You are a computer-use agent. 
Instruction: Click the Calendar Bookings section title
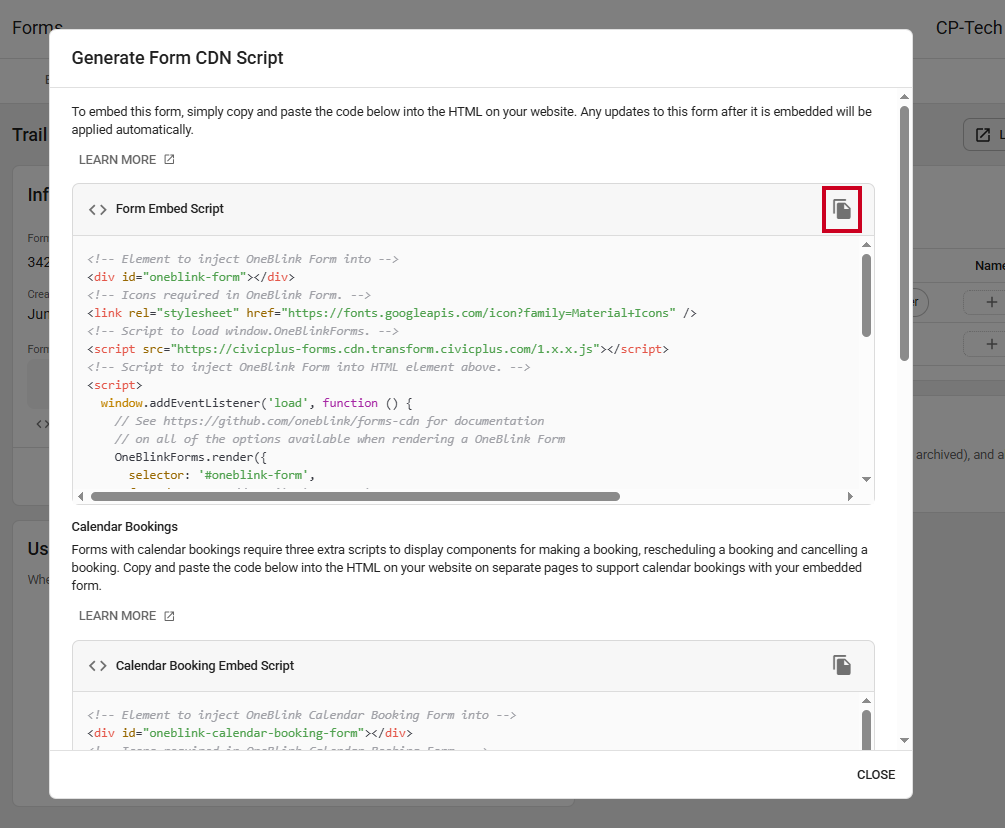click(124, 527)
